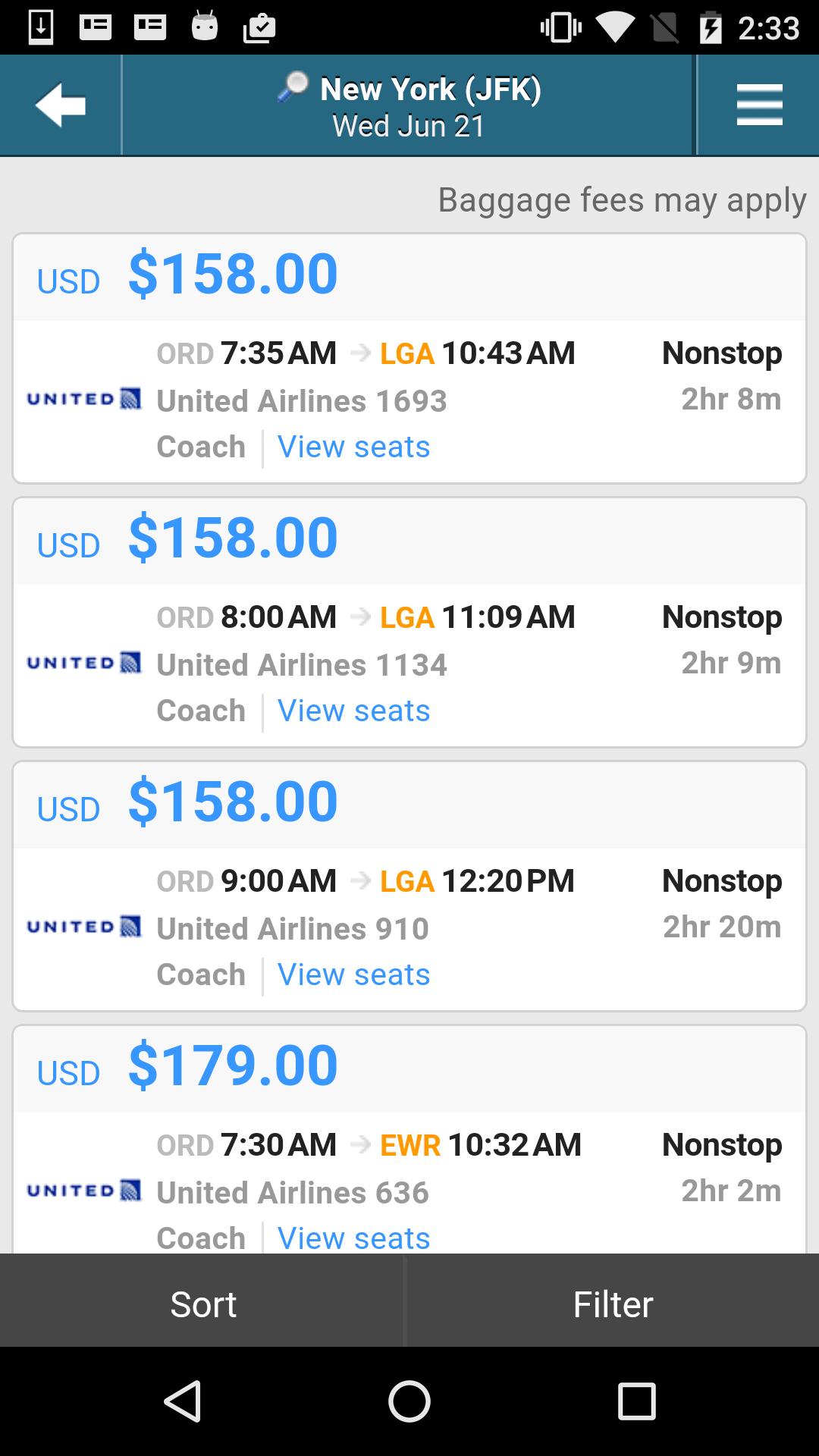This screenshot has width=819, height=1456.
Task: Tap the download notification icon
Action: [x=41, y=27]
